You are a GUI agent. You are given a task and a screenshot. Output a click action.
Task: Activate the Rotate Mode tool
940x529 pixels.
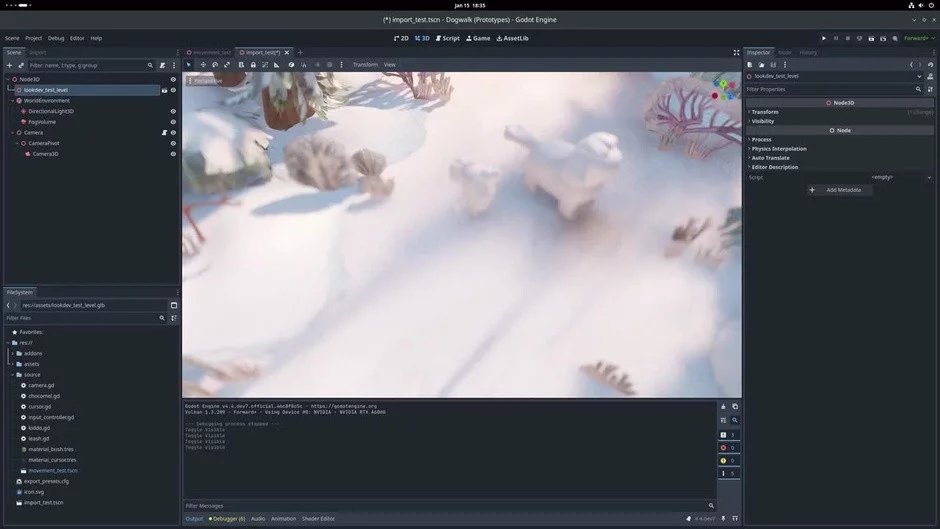point(215,65)
